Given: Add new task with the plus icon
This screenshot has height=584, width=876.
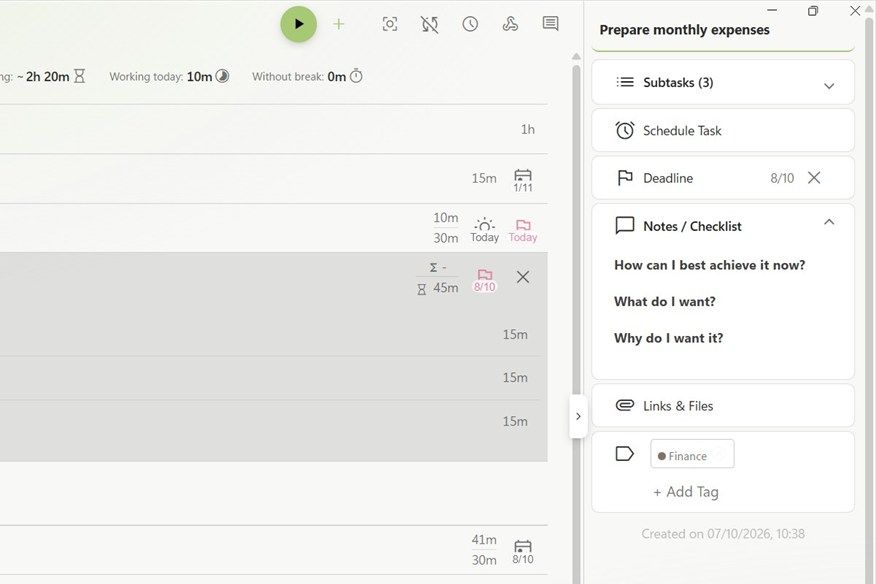Looking at the screenshot, I should (x=339, y=24).
